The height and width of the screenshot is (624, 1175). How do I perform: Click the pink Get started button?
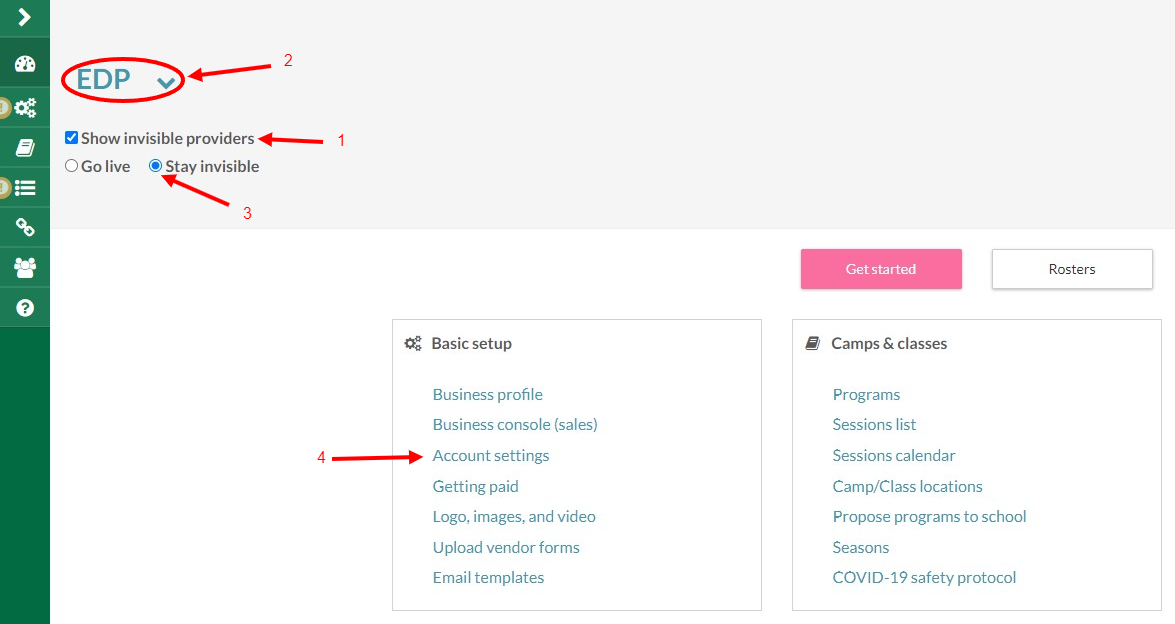(x=881, y=269)
